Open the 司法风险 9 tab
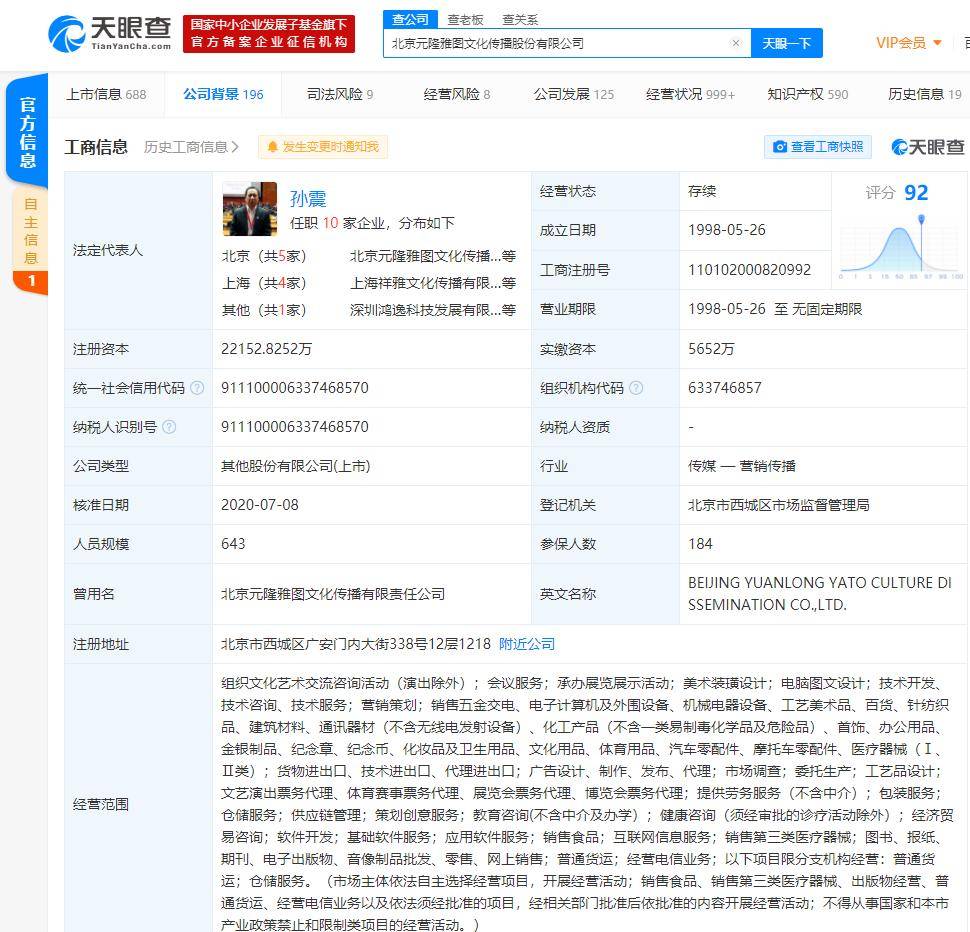Viewport: 970px width, 932px height. pyautogui.click(x=340, y=94)
